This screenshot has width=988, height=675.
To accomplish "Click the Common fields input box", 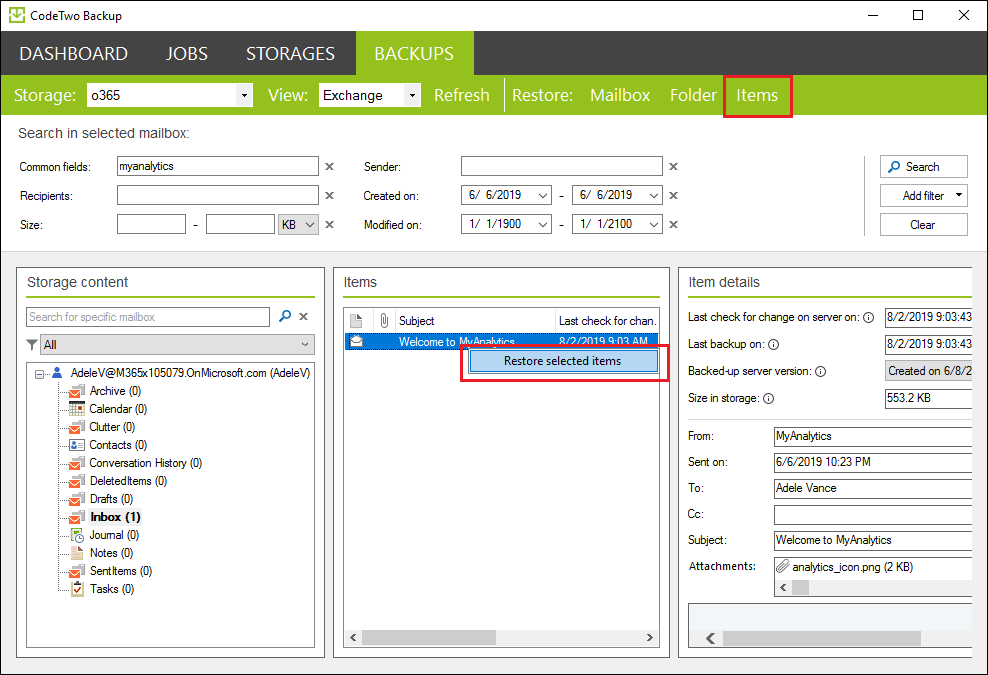I will [x=218, y=166].
